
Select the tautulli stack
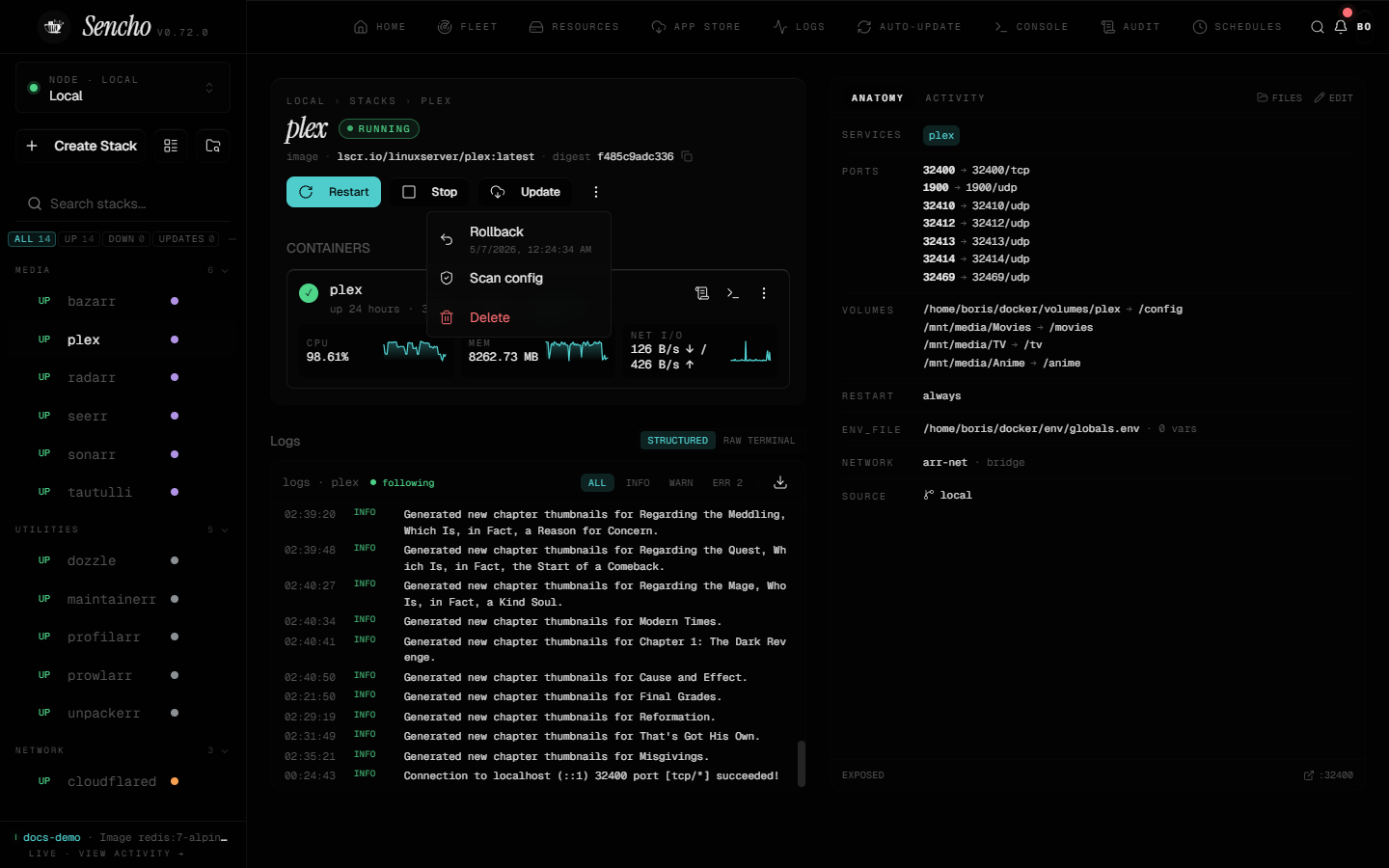click(x=123, y=492)
